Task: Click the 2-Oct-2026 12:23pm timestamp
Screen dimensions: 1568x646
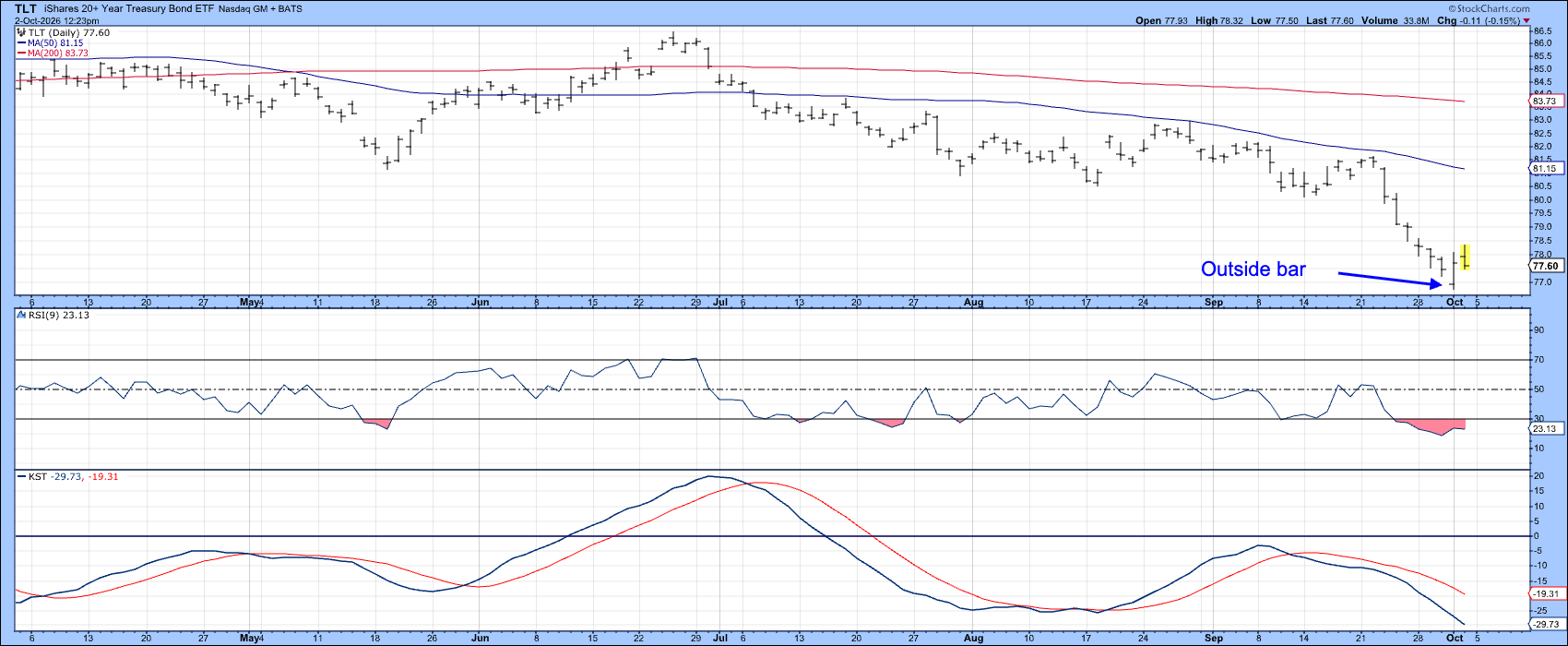Action: [x=56, y=20]
